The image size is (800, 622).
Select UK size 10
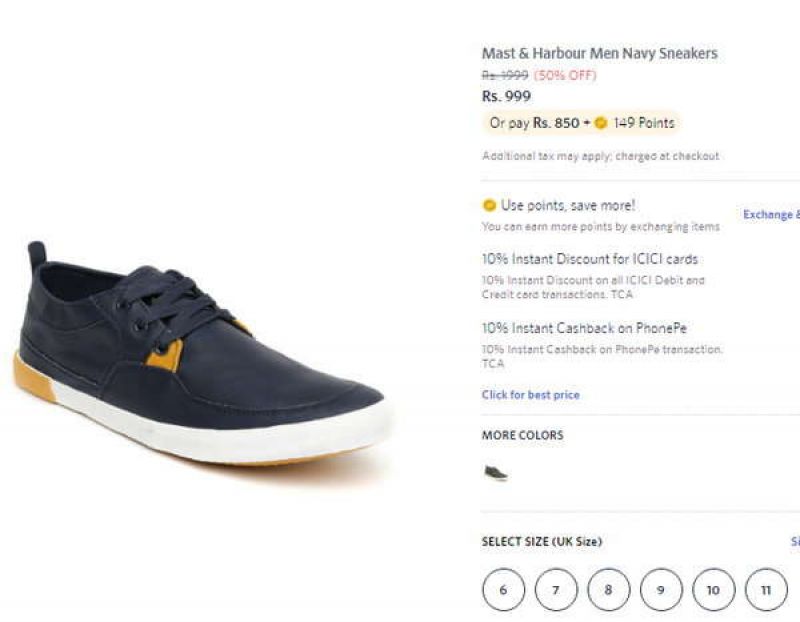712,591
